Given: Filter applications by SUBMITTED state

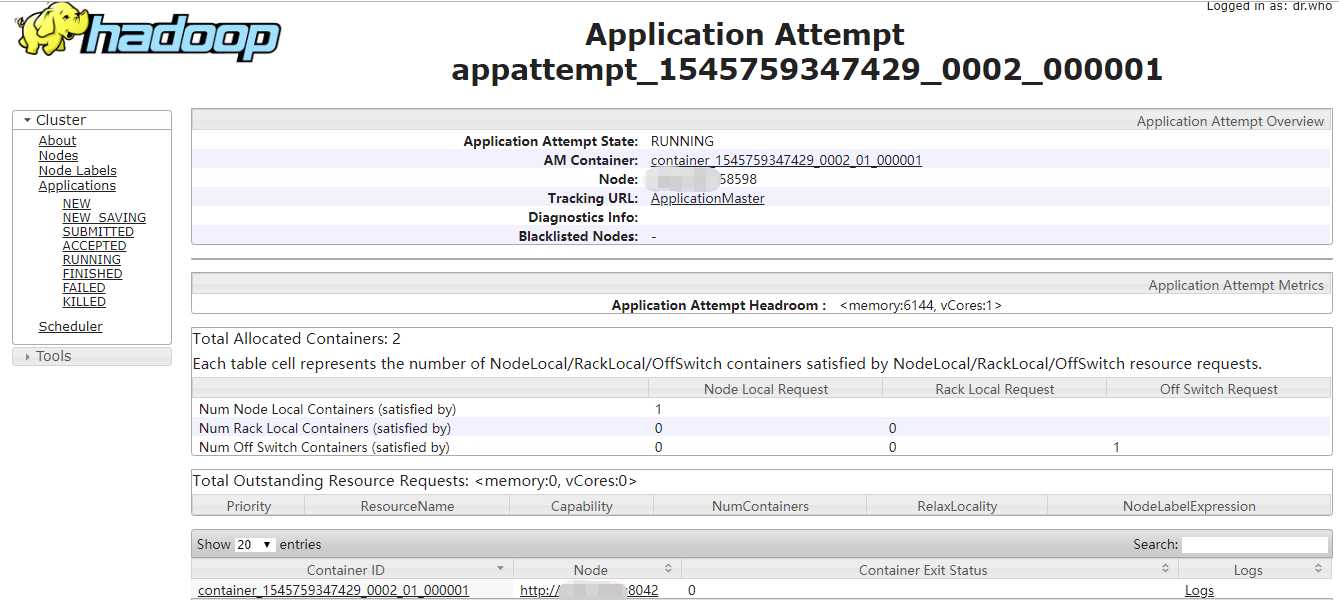Looking at the screenshot, I should 98,232.
